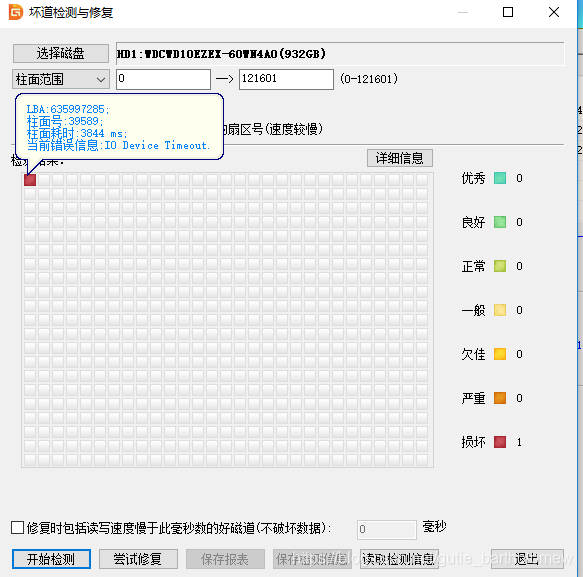Viewport: 583px width, 577px height.
Task: Click the 正常 yellow-green legend swatch
Action: [x=500, y=266]
